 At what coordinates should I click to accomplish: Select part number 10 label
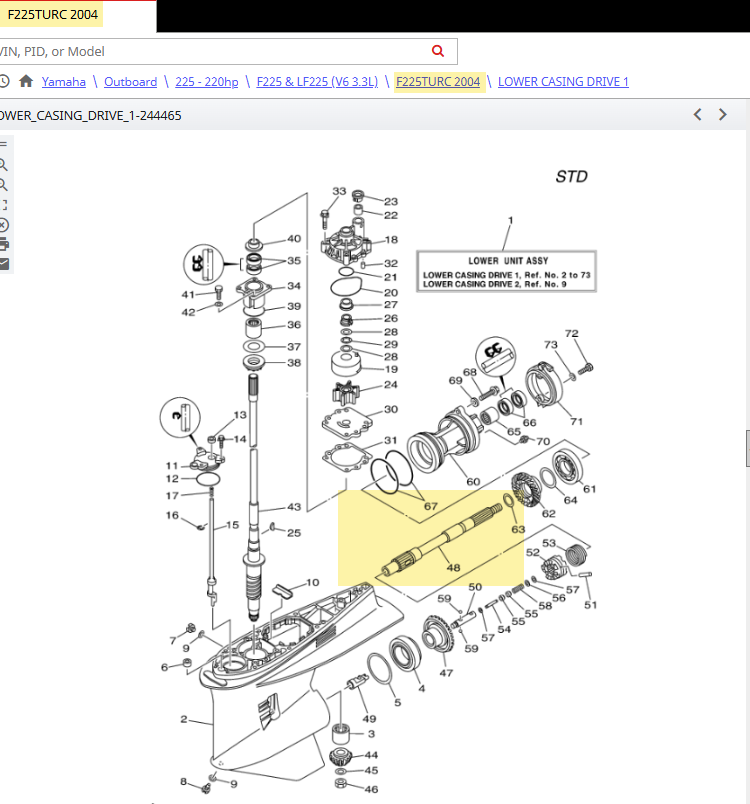click(313, 582)
